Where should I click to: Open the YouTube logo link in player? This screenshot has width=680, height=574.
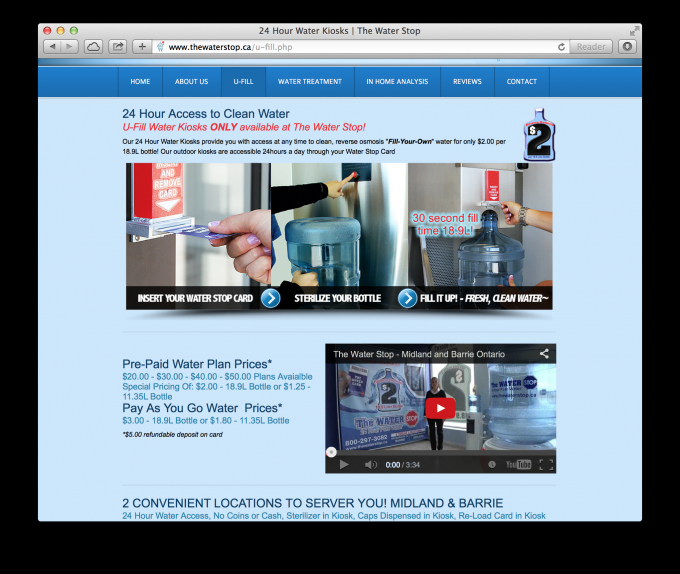[518, 464]
